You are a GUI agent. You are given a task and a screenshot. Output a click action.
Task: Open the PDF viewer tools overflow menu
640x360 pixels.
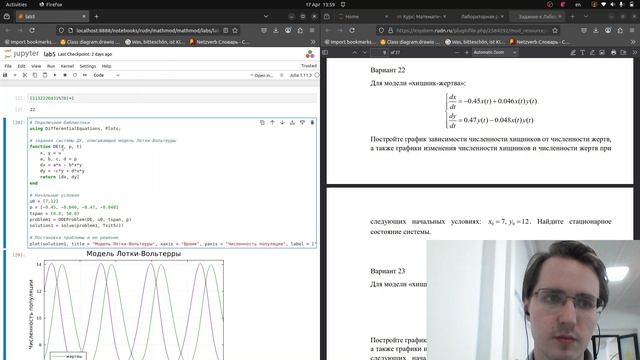point(634,52)
